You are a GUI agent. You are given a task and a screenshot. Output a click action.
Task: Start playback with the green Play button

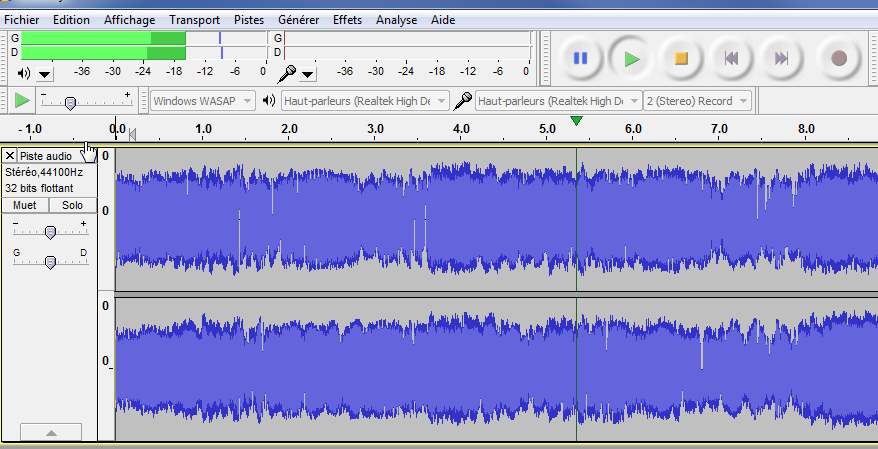pyautogui.click(x=632, y=58)
